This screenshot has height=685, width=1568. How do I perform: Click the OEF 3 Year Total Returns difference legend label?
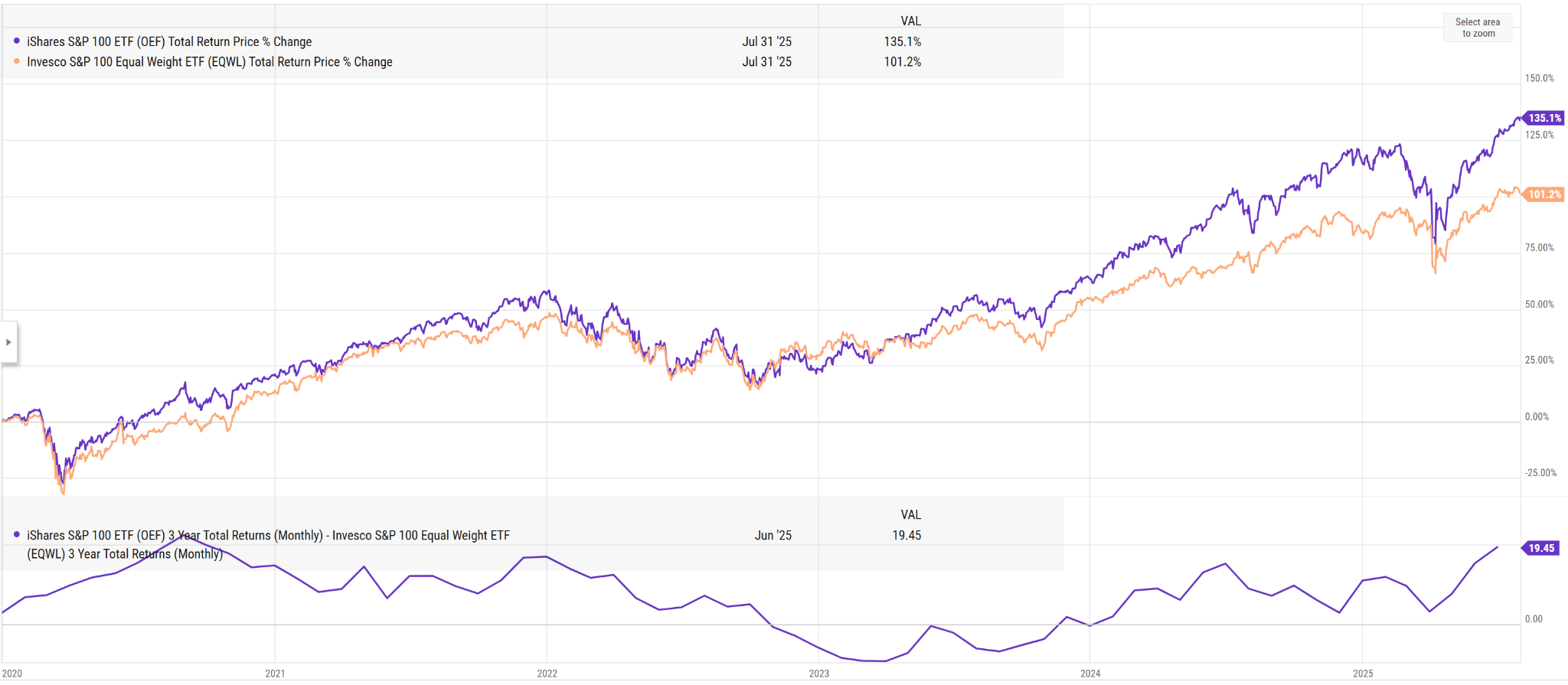click(x=268, y=544)
